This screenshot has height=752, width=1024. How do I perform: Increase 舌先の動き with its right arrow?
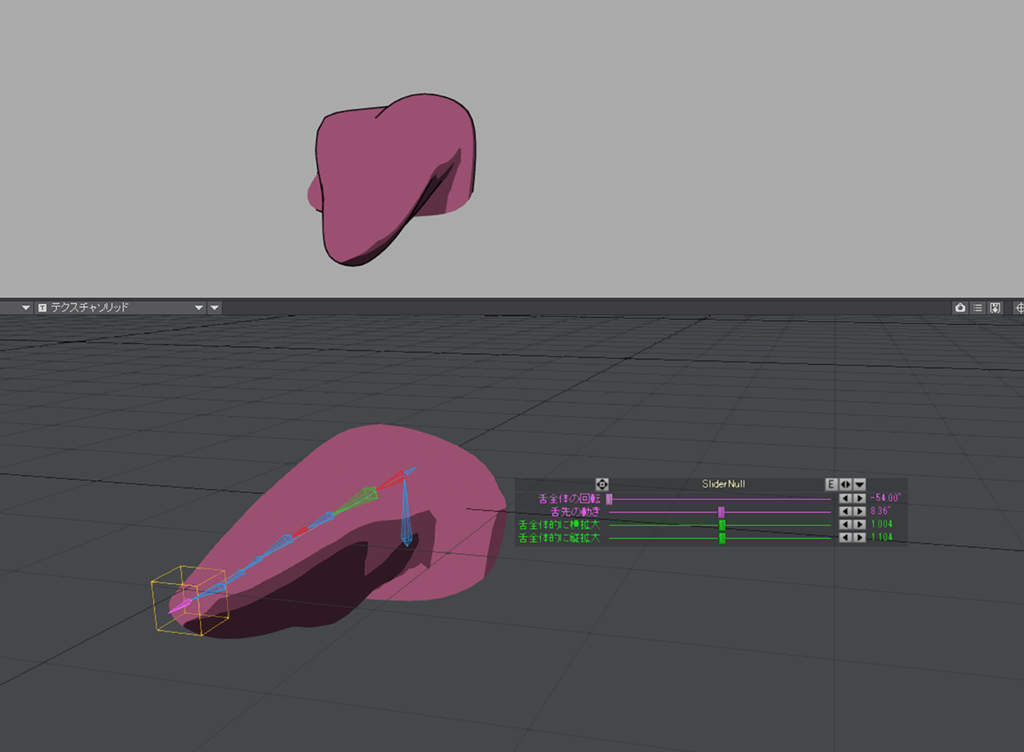[859, 511]
